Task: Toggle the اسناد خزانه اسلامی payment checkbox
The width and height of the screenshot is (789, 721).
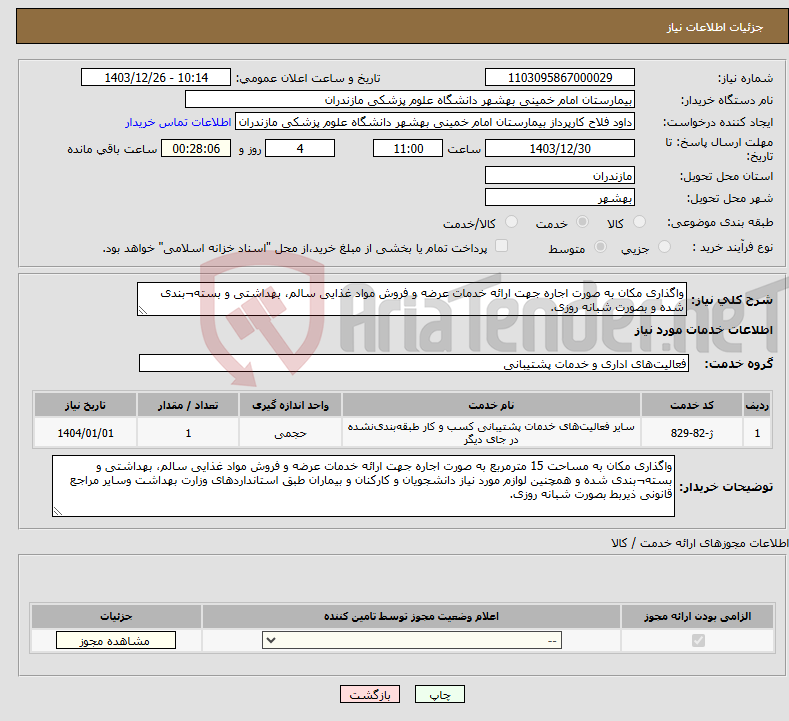Action: (501, 246)
